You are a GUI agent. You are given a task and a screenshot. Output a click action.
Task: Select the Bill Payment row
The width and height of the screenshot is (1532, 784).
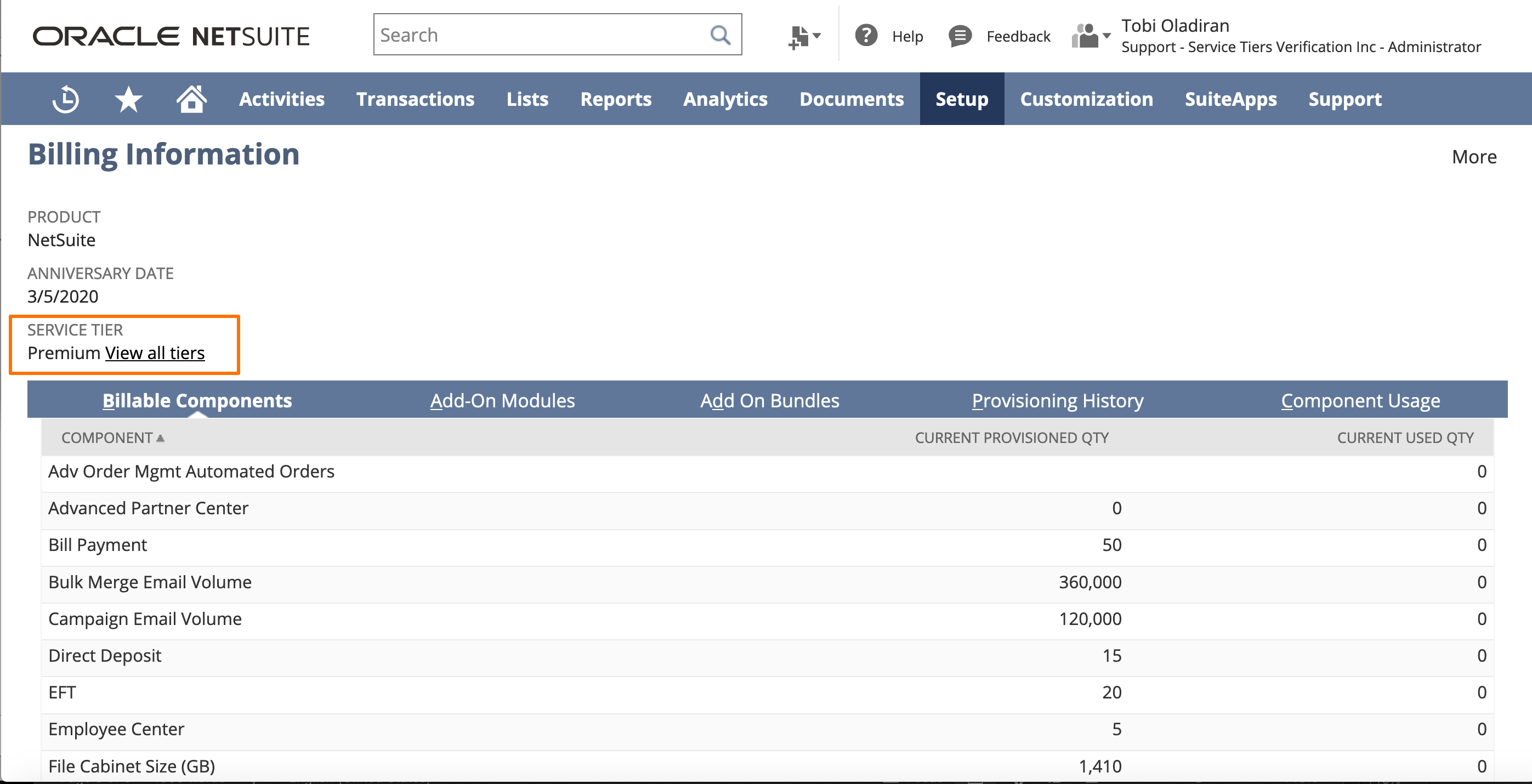coord(767,546)
